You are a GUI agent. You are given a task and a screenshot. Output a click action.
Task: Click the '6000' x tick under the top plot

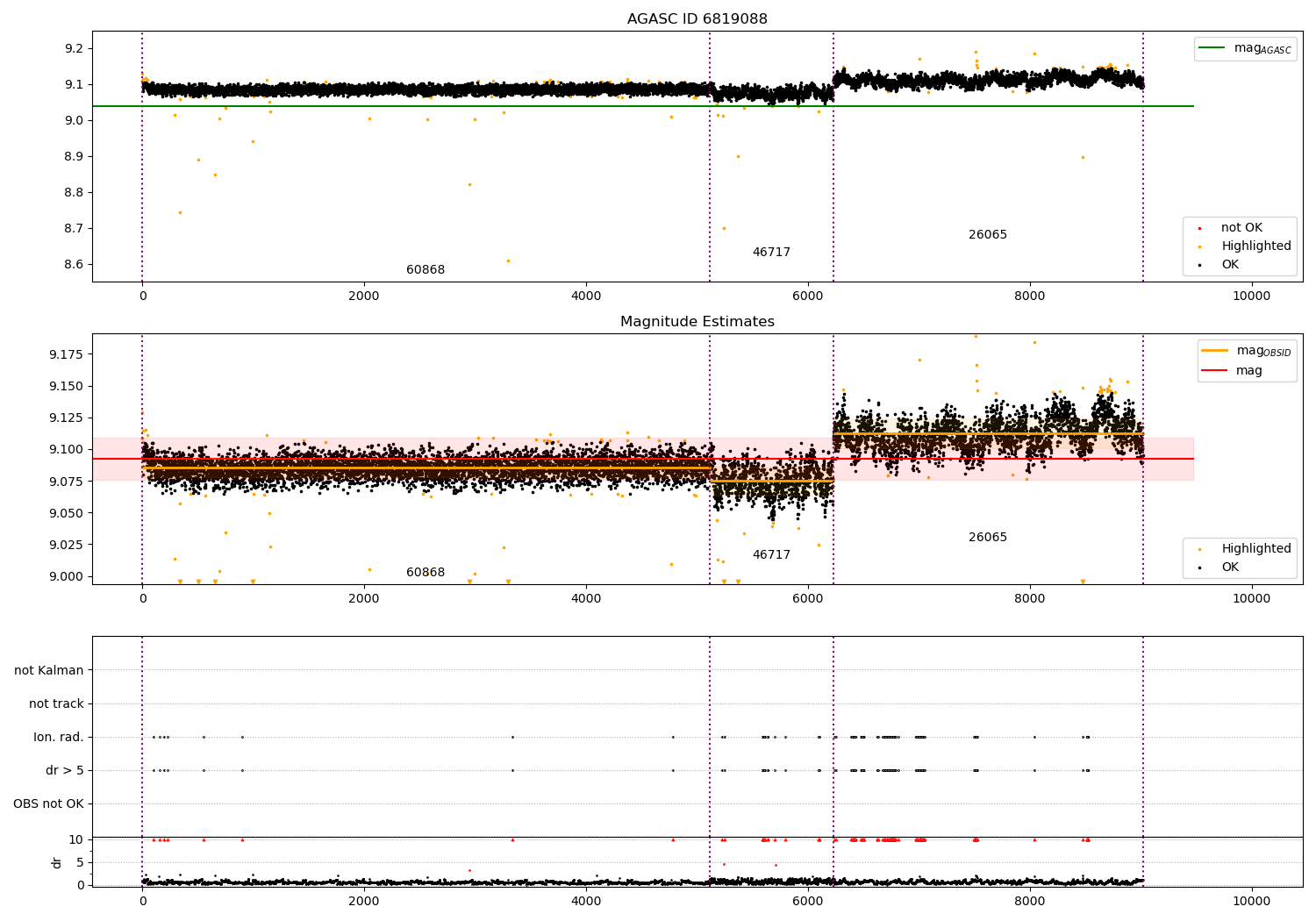[x=808, y=296]
